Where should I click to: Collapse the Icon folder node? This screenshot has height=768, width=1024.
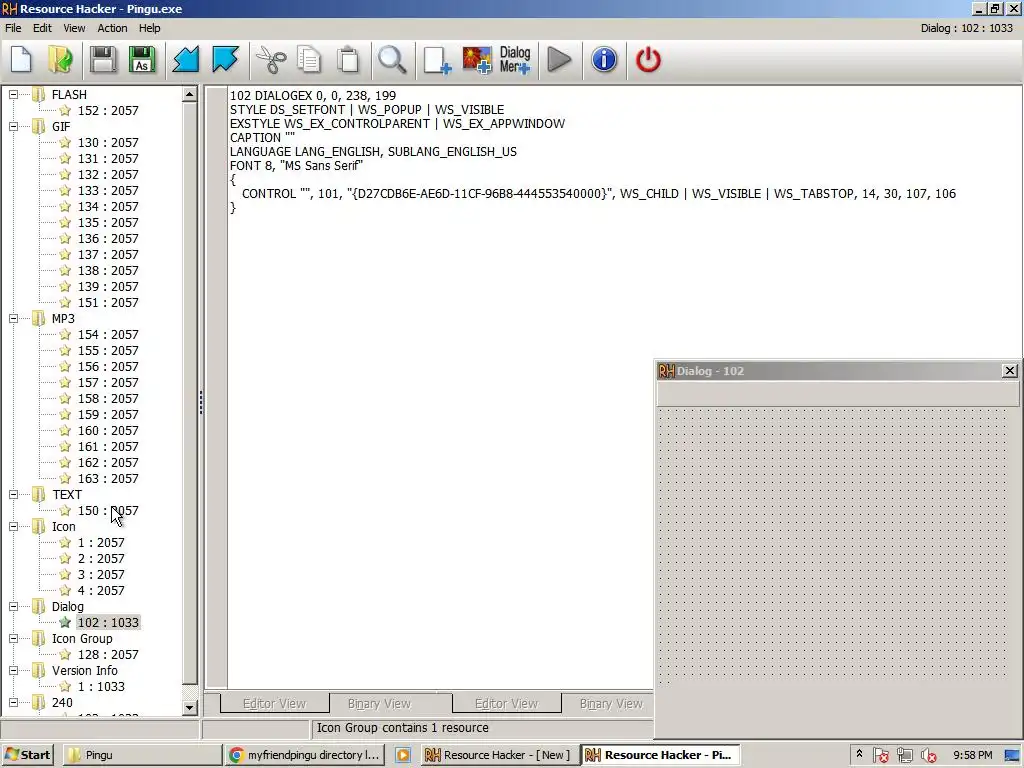click(13, 526)
